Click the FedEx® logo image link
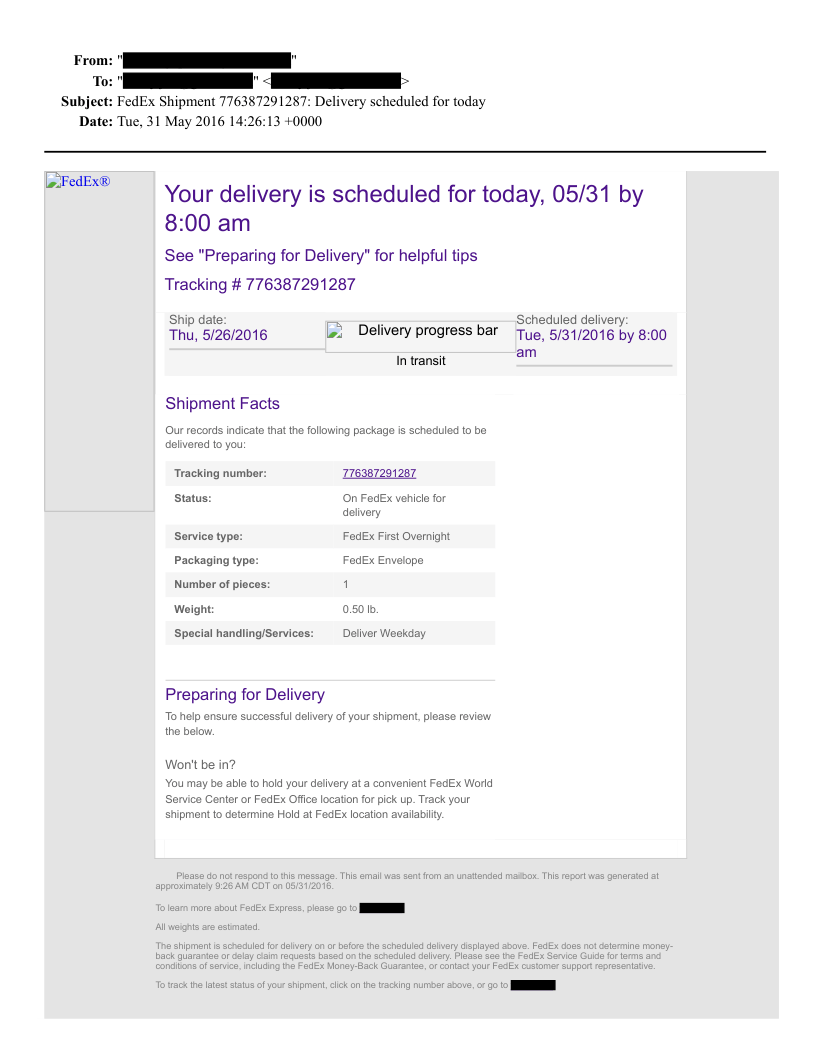816x1056 pixels. click(78, 181)
